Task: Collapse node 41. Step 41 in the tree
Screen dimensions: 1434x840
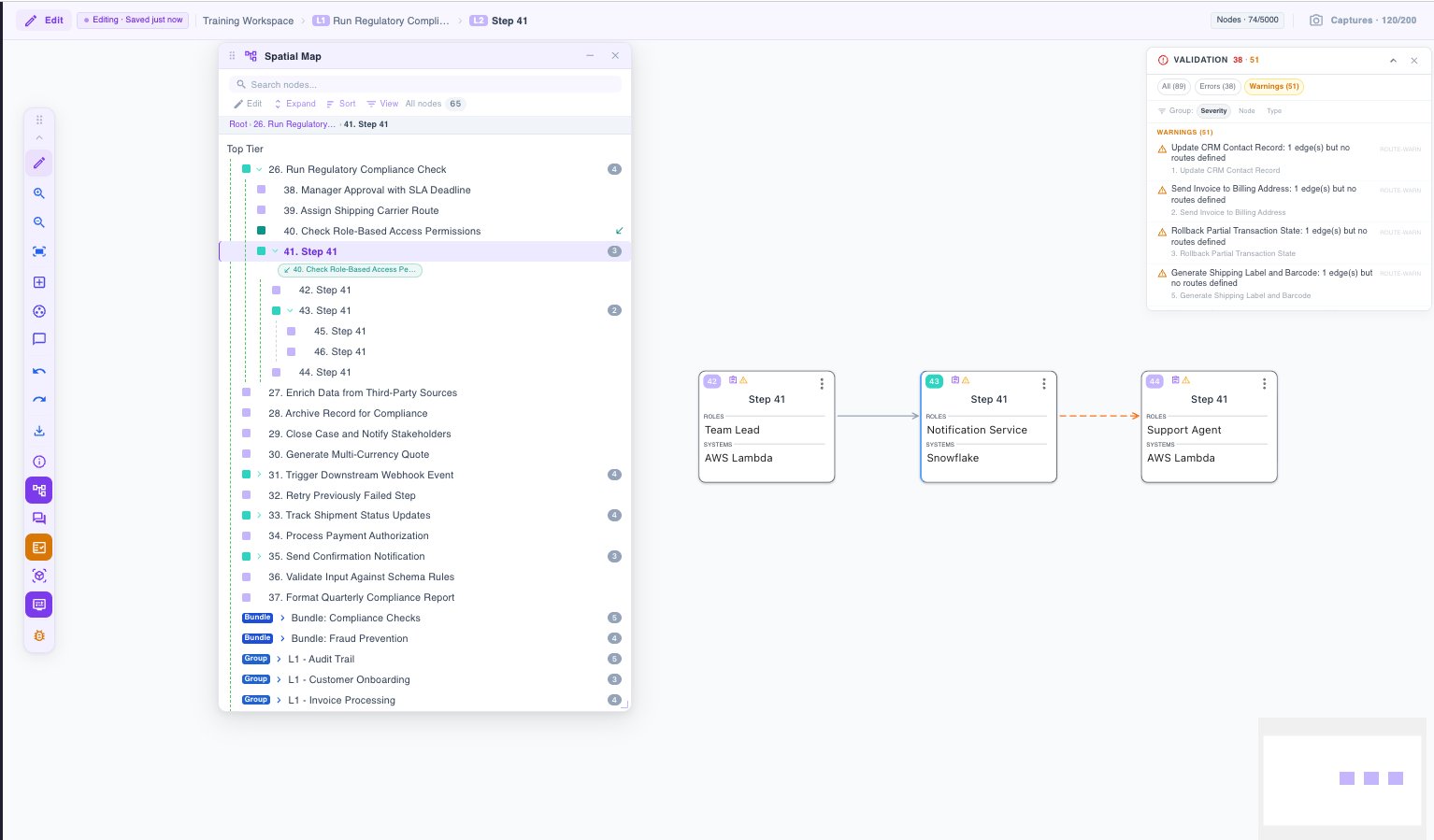Action: [274, 251]
